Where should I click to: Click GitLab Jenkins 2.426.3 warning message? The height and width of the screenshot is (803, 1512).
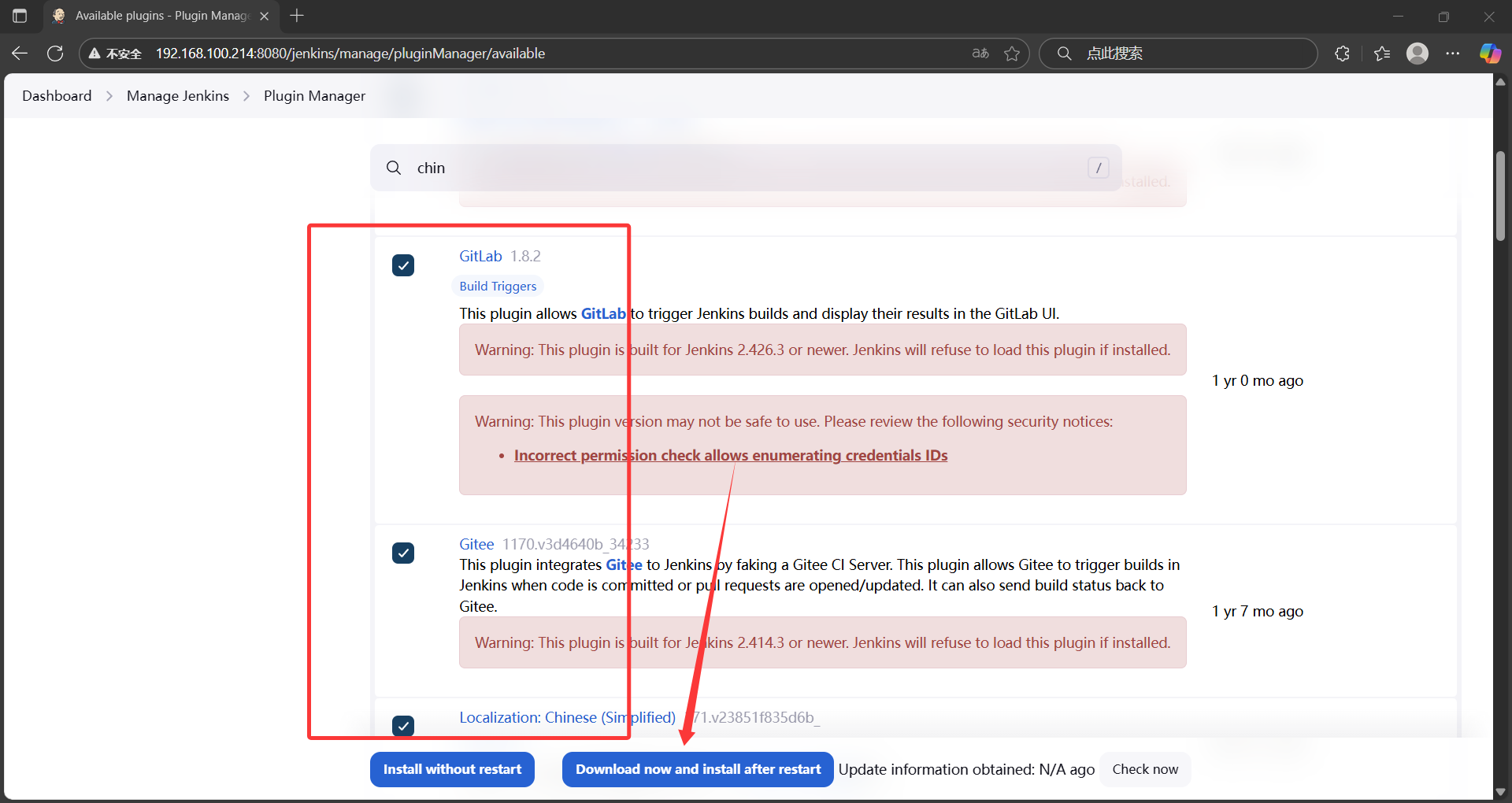coord(823,350)
